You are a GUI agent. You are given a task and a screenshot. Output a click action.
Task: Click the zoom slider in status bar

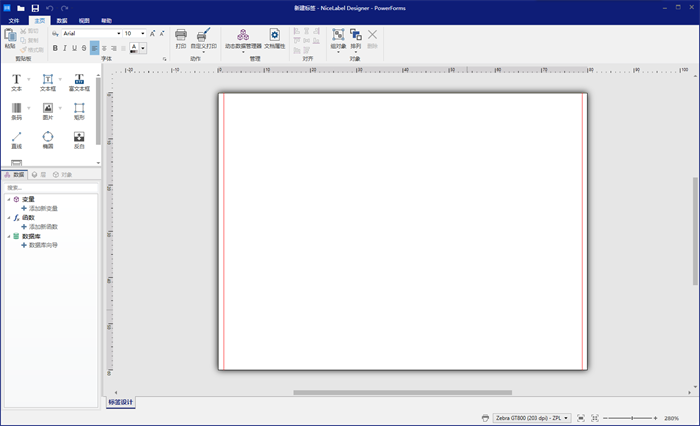pos(632,418)
